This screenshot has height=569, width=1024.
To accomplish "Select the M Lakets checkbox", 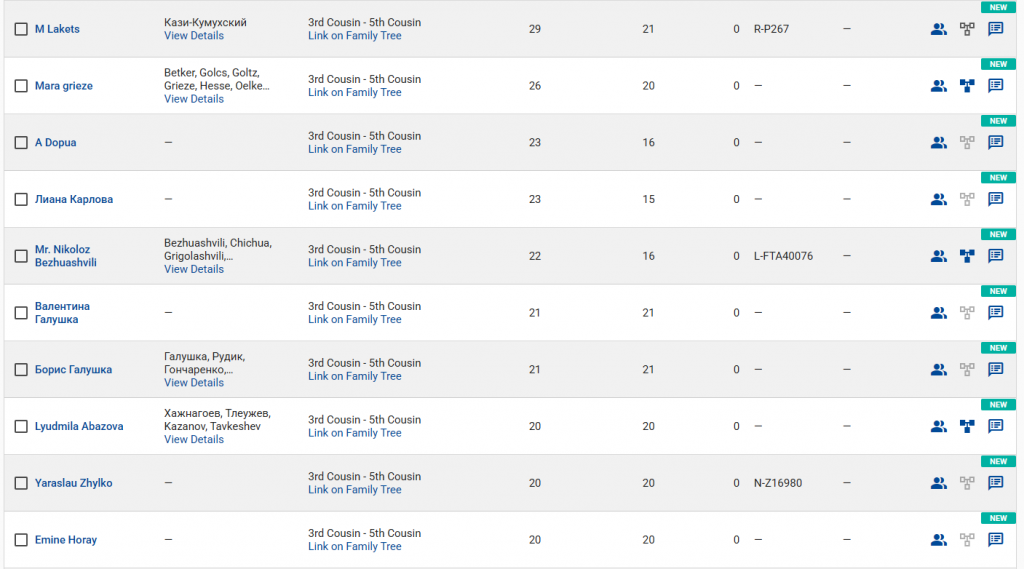I will 21,29.
